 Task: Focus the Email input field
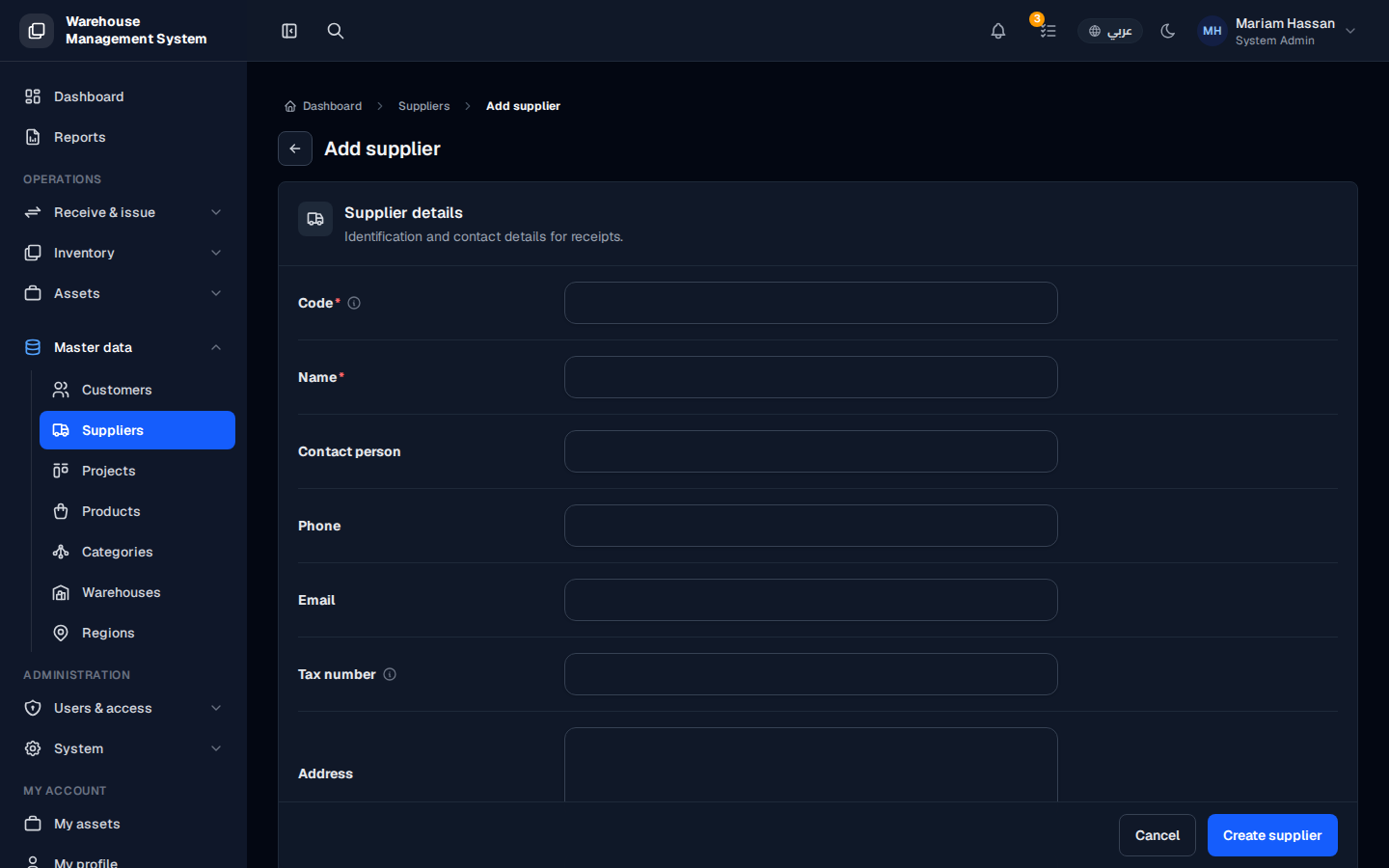811,600
